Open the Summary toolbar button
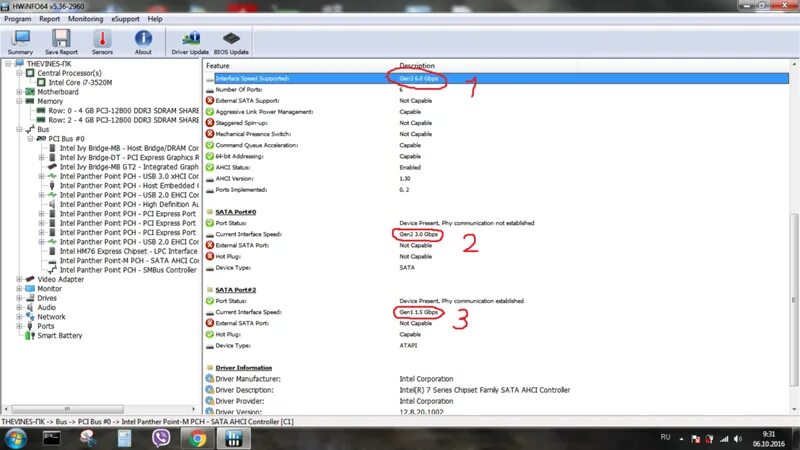The height and width of the screenshot is (450, 800). [x=20, y=42]
